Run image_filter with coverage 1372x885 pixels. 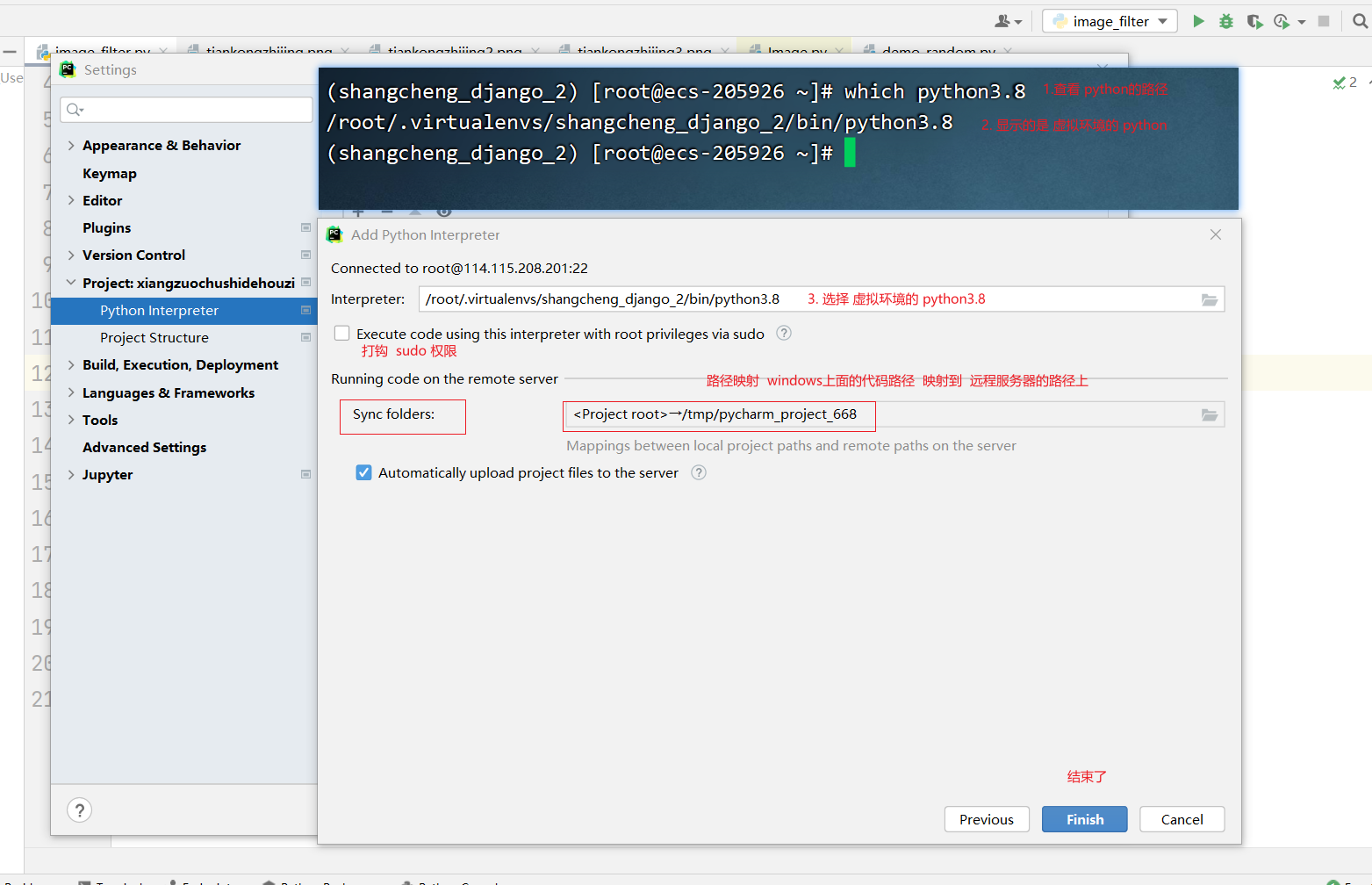point(1254,19)
